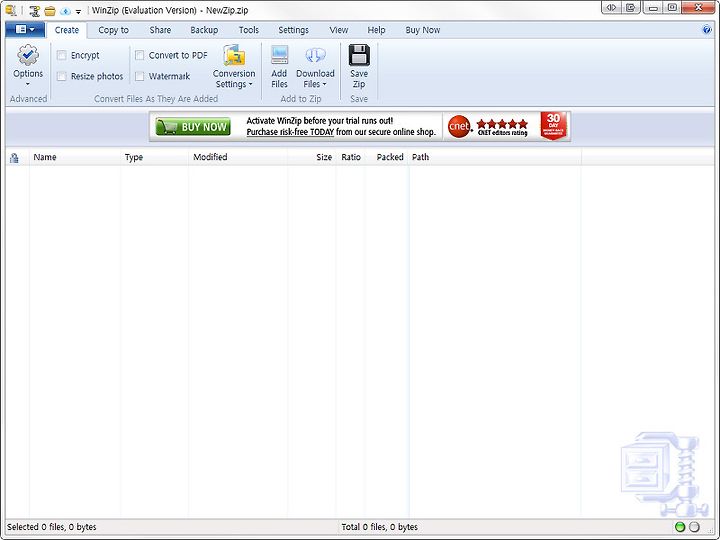Screen dimensions: 720x540
Task: Sort by the Name column header
Action: 75,157
